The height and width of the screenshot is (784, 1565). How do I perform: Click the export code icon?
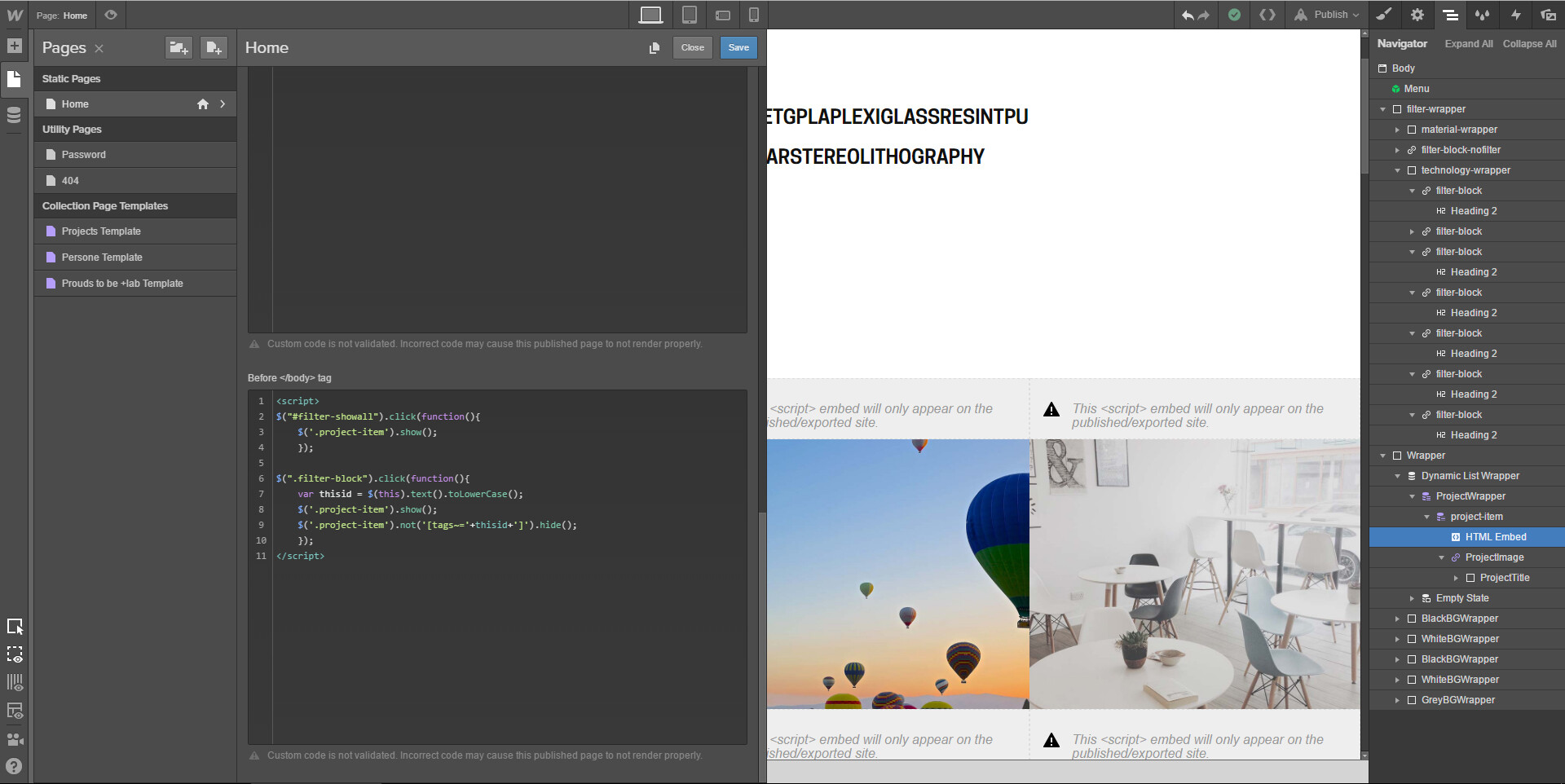pos(1267,15)
